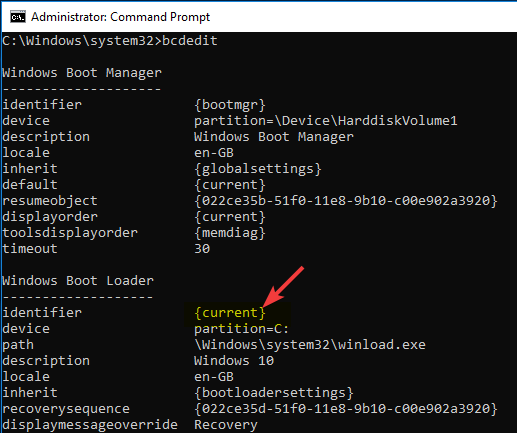Click the {bootloadersettings} inherit value
This screenshot has height=433, width=517.
(x=274, y=393)
